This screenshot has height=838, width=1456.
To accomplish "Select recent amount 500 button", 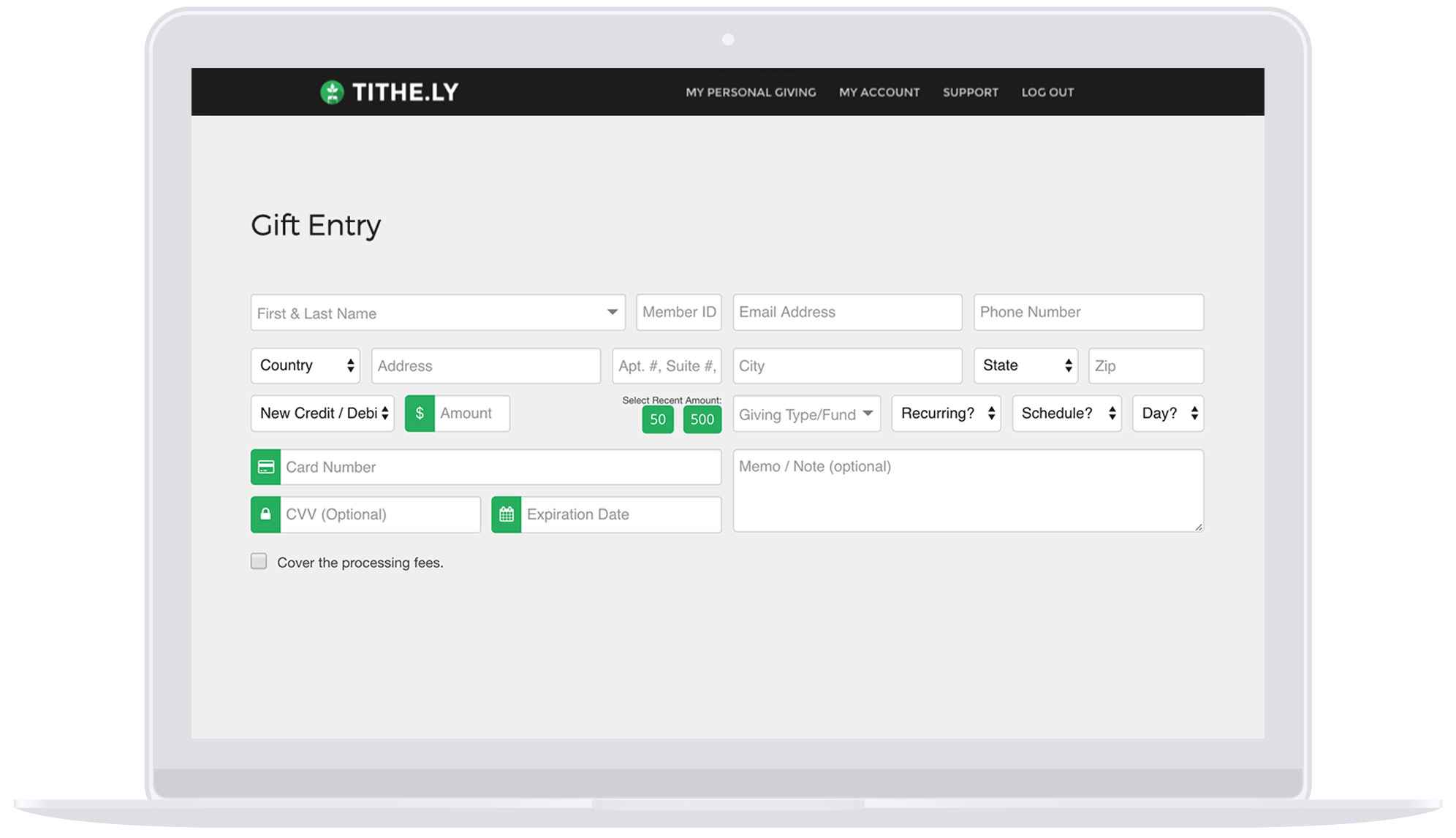I will [702, 419].
